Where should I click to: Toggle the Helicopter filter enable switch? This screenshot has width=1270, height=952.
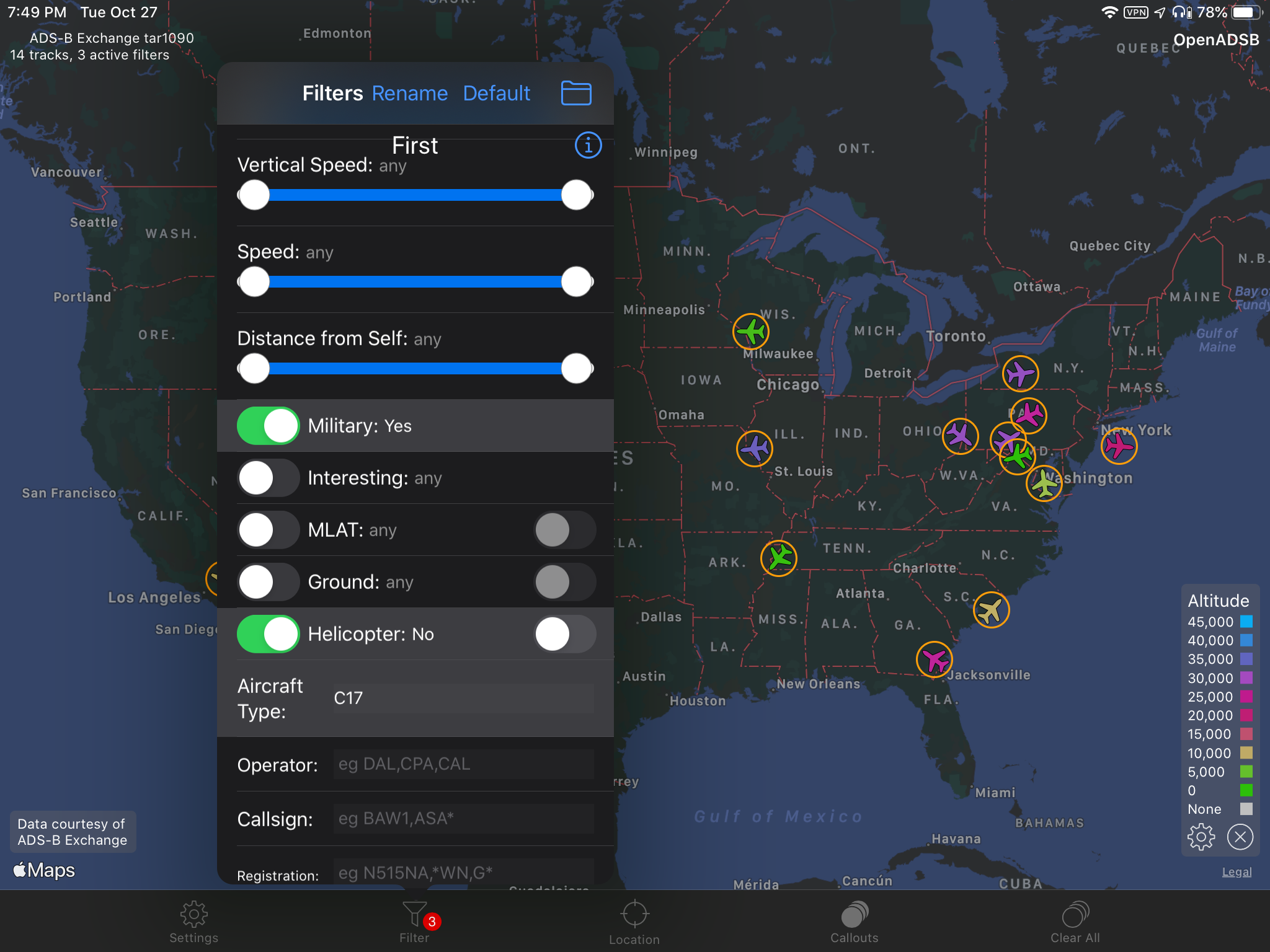269,634
